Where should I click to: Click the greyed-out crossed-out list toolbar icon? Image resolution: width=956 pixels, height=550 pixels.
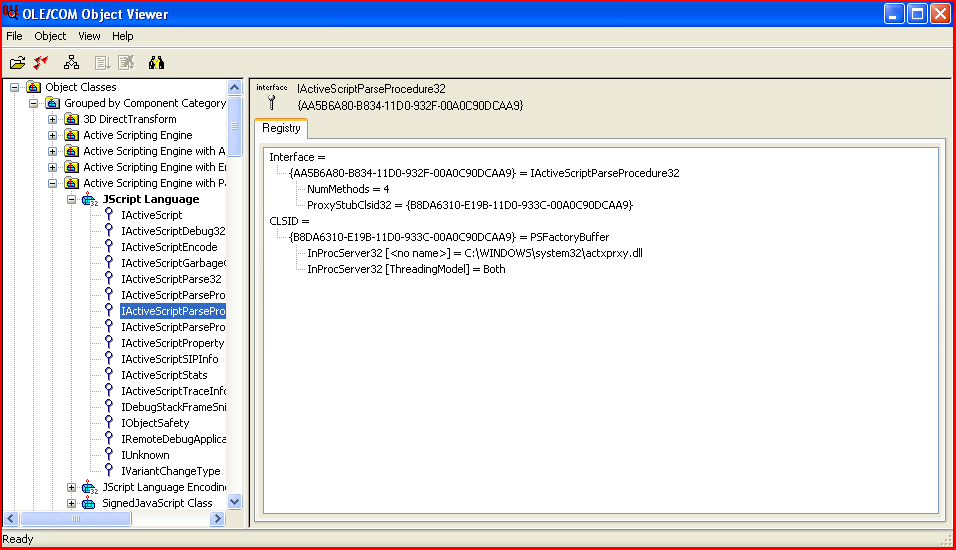(126, 62)
